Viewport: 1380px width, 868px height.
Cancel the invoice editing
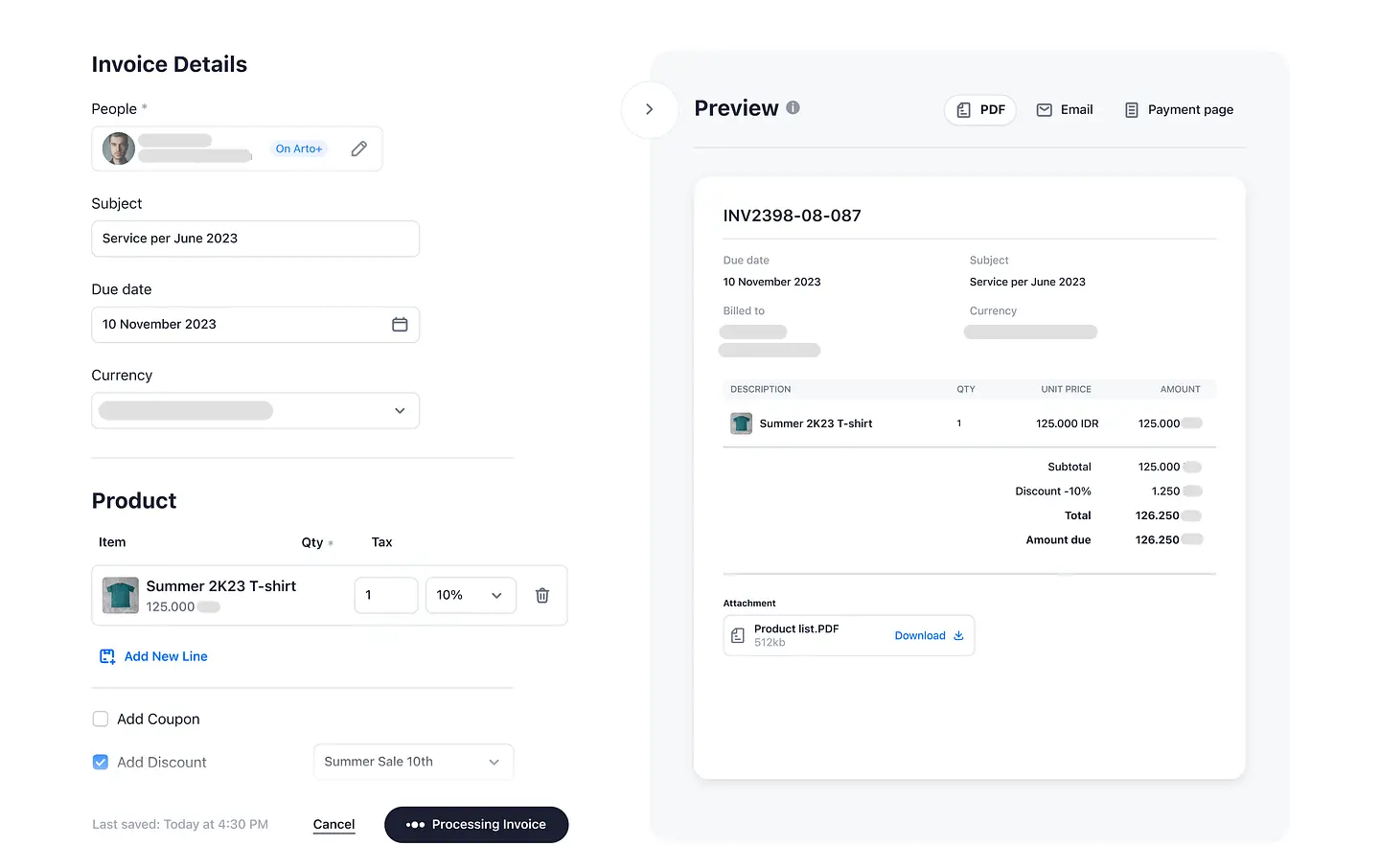pyautogui.click(x=333, y=824)
